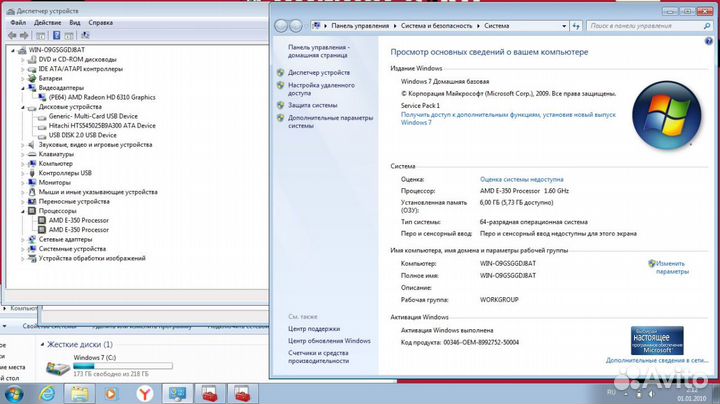Open the Центр поддержки link
720x404 pixels.
coord(314,329)
